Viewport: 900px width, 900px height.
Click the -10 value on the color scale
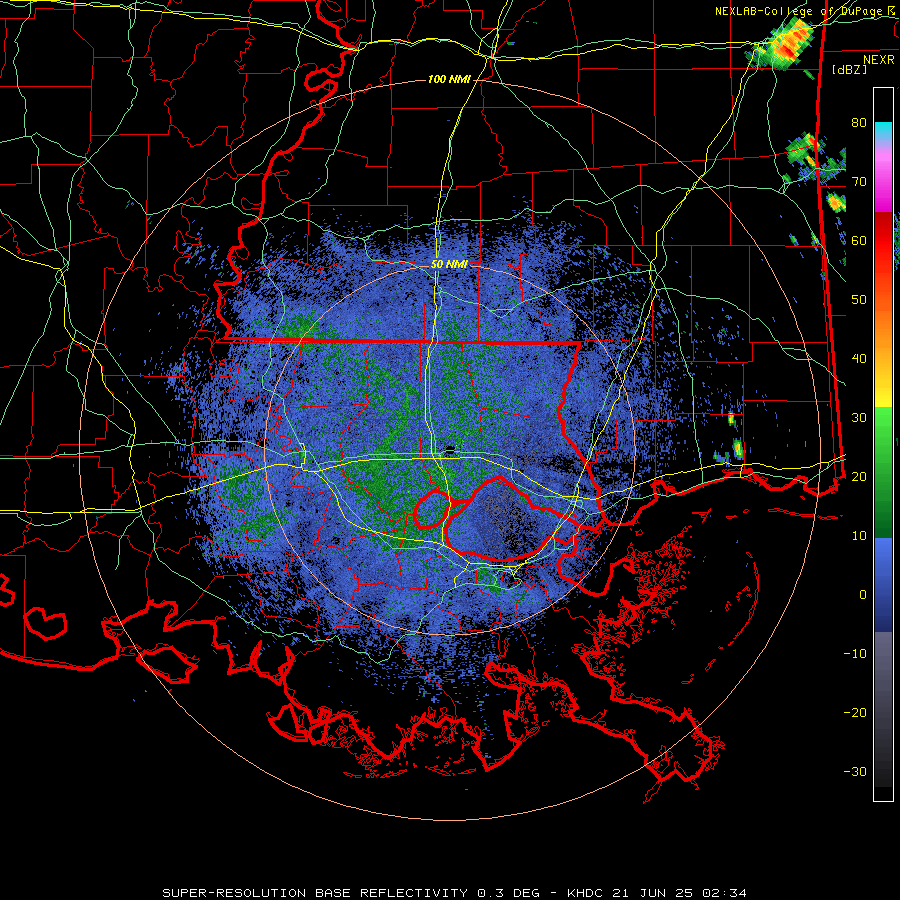tap(855, 653)
